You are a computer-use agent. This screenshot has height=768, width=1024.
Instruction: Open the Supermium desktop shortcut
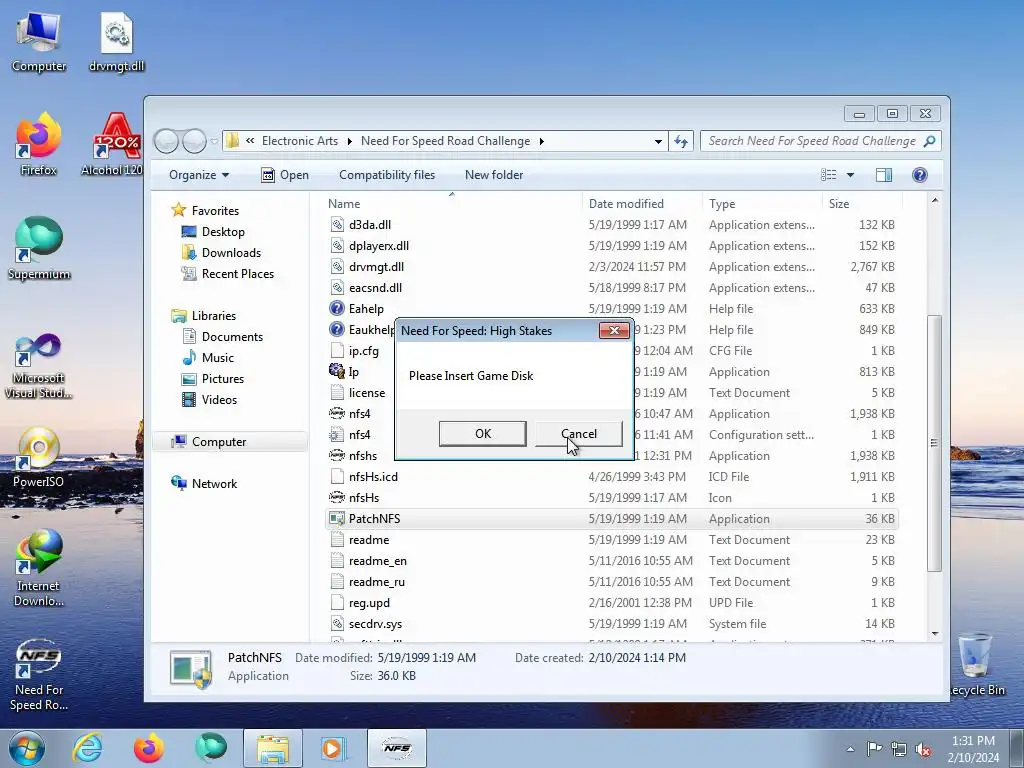(39, 249)
